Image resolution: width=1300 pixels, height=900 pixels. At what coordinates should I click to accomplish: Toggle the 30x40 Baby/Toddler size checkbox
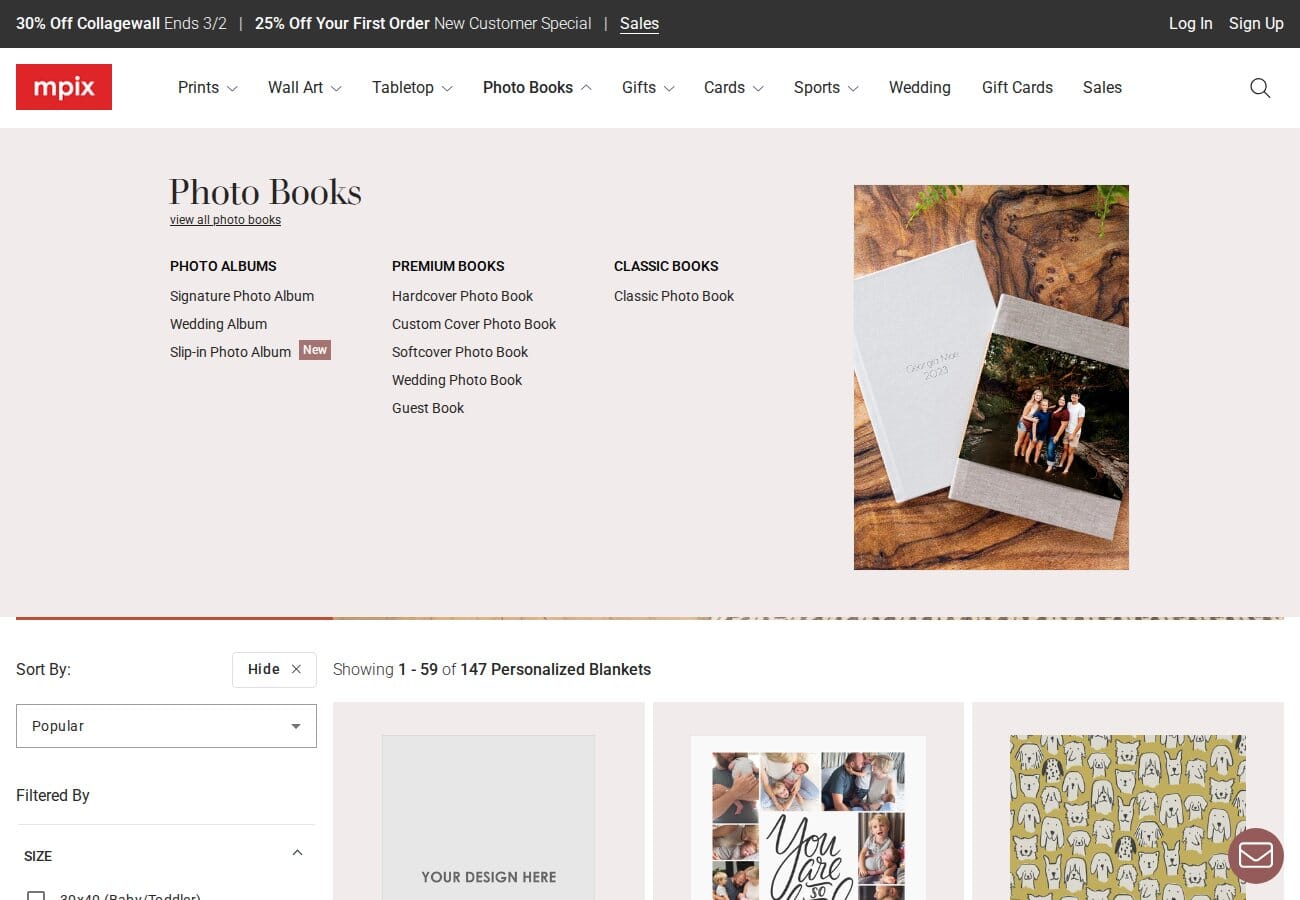pos(36,896)
